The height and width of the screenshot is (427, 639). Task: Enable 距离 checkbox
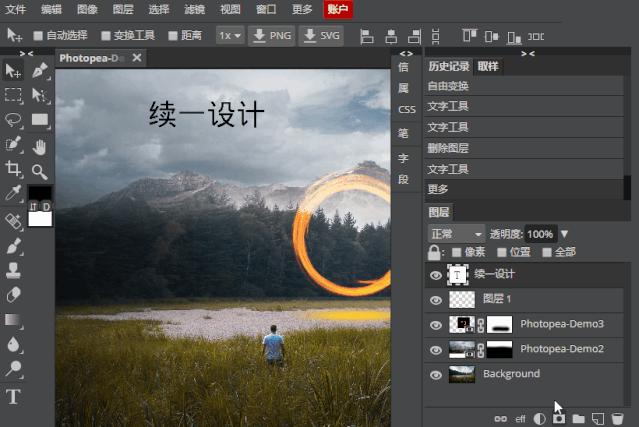tap(173, 36)
